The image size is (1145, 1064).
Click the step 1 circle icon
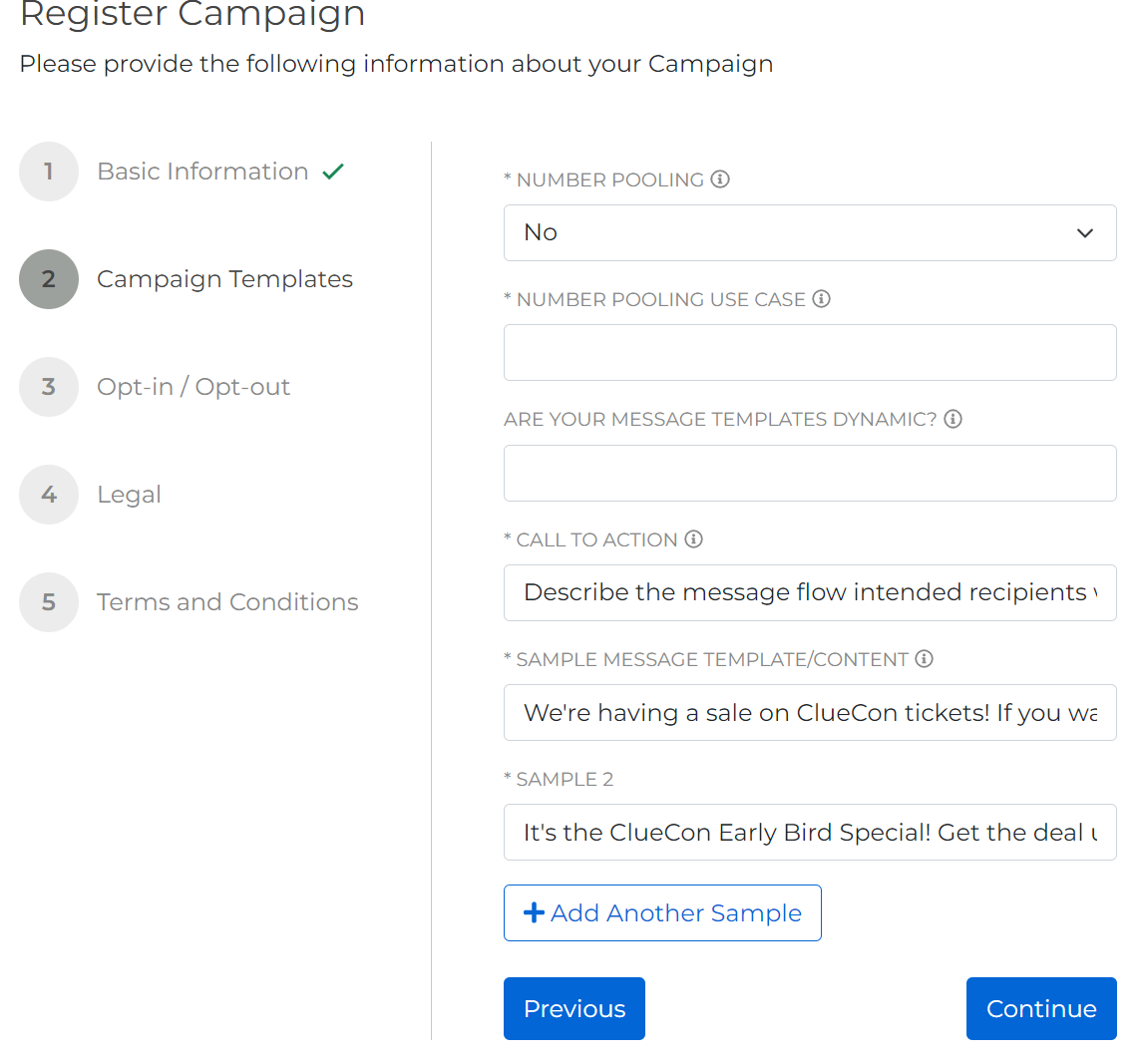coord(49,172)
